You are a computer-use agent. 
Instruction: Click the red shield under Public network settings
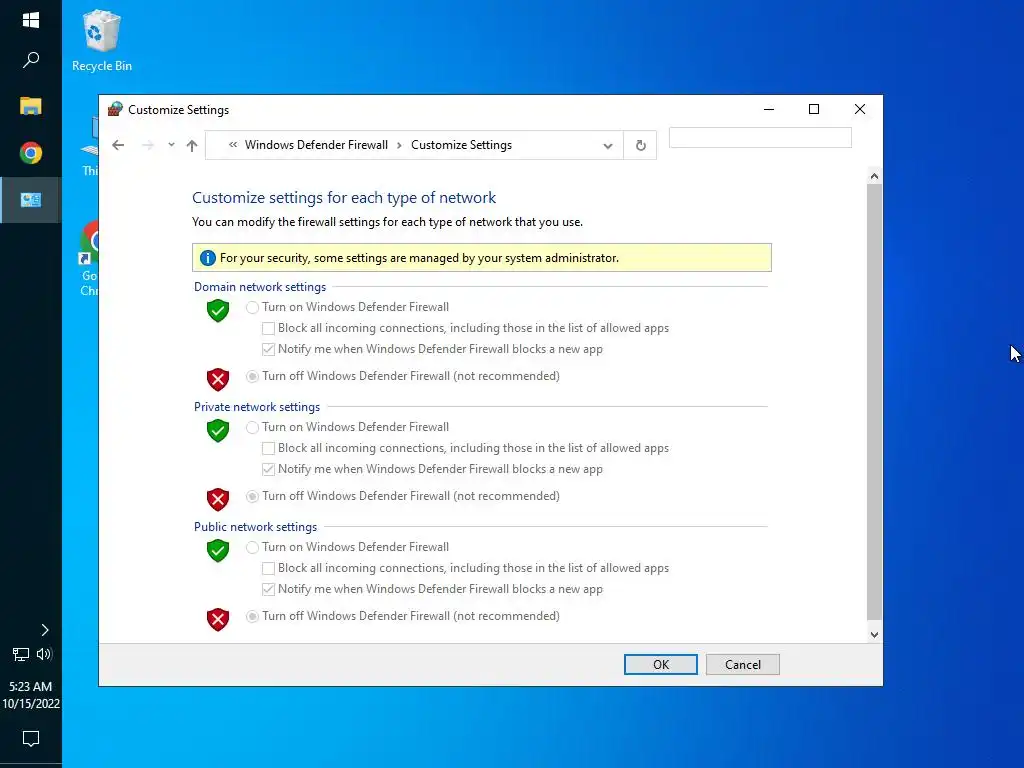pos(217,619)
